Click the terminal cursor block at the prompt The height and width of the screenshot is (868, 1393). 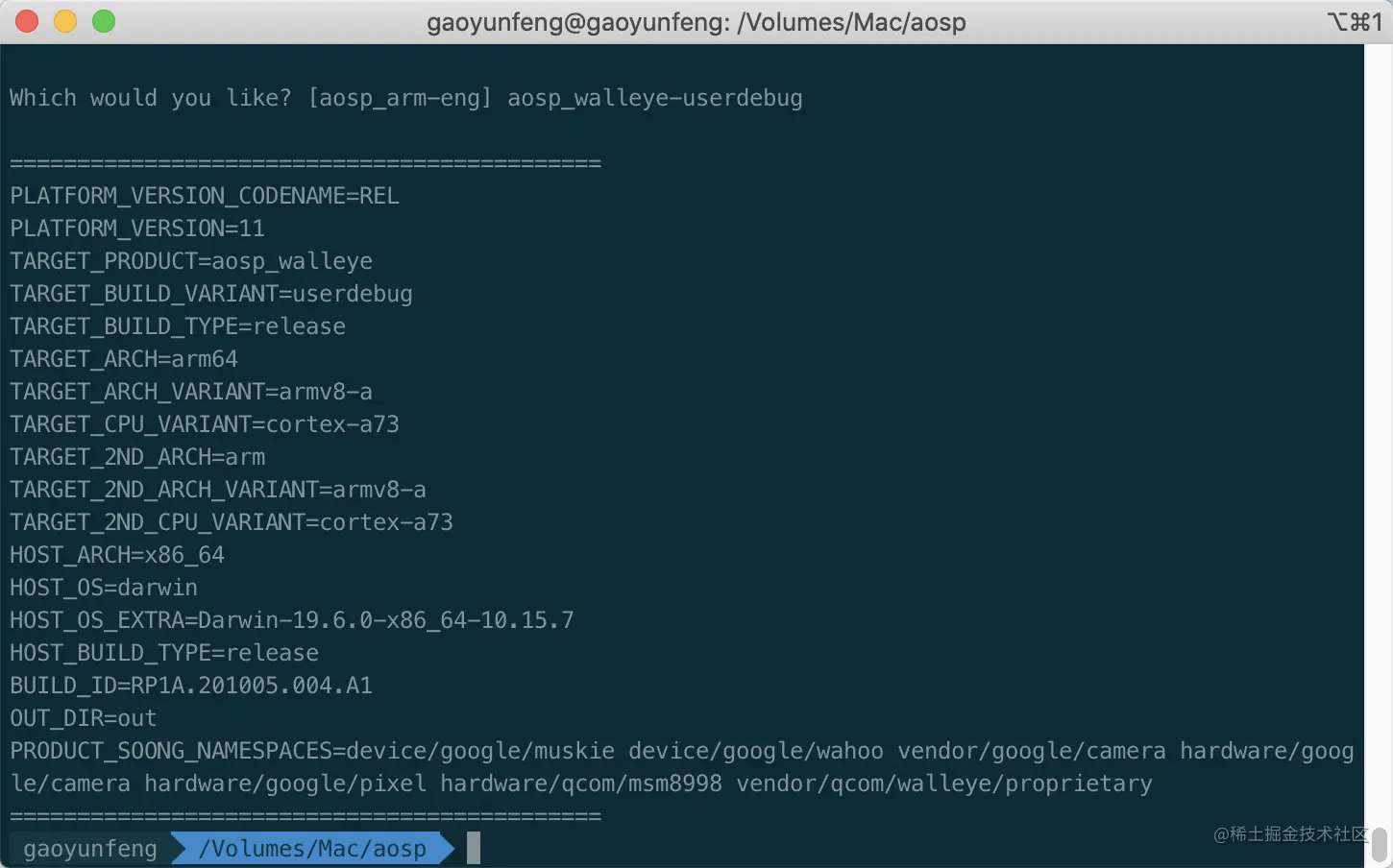pos(474,849)
